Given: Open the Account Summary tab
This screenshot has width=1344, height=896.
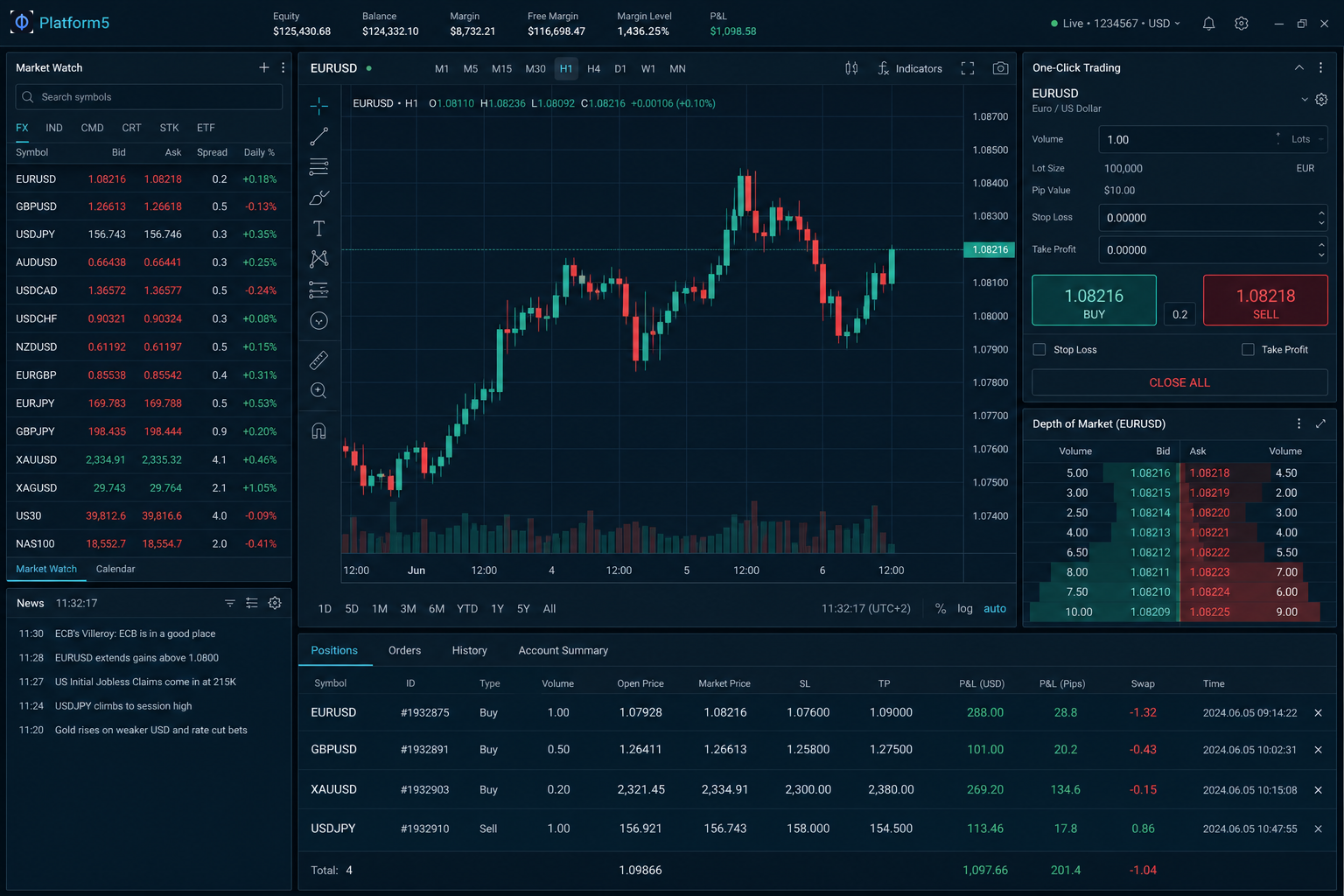Looking at the screenshot, I should [563, 650].
